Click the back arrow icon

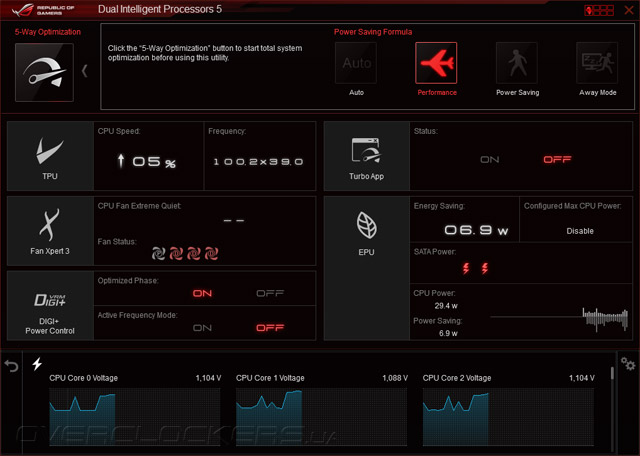11,365
